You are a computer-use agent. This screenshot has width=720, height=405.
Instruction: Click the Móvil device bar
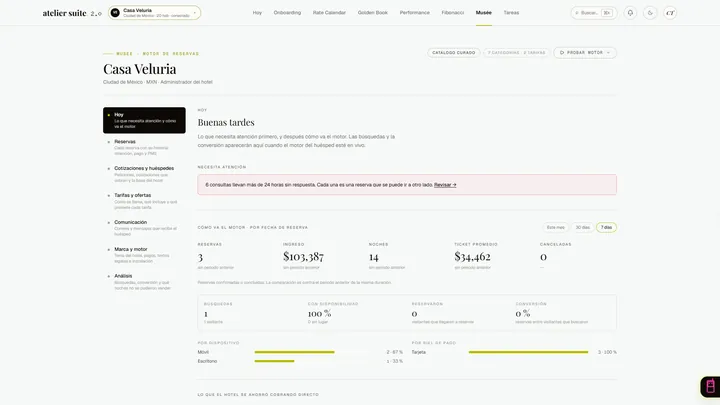tap(294, 352)
